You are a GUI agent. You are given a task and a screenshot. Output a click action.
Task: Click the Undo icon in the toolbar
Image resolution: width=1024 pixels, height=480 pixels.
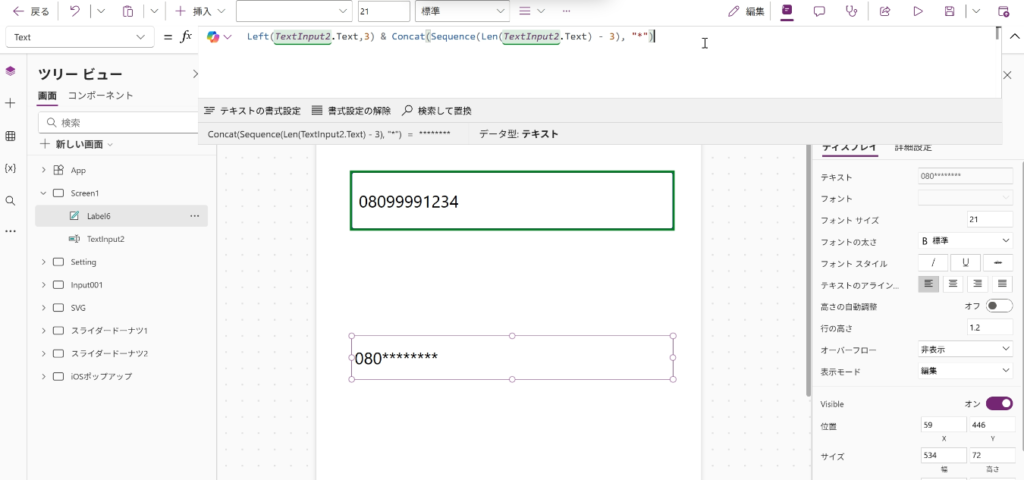(x=74, y=12)
